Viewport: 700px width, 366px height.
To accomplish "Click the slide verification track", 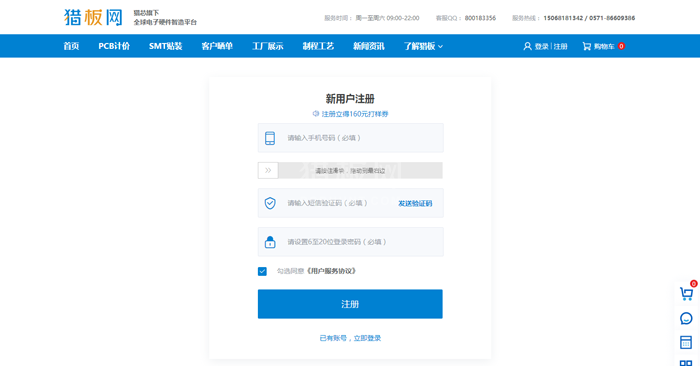I will tap(350, 170).
